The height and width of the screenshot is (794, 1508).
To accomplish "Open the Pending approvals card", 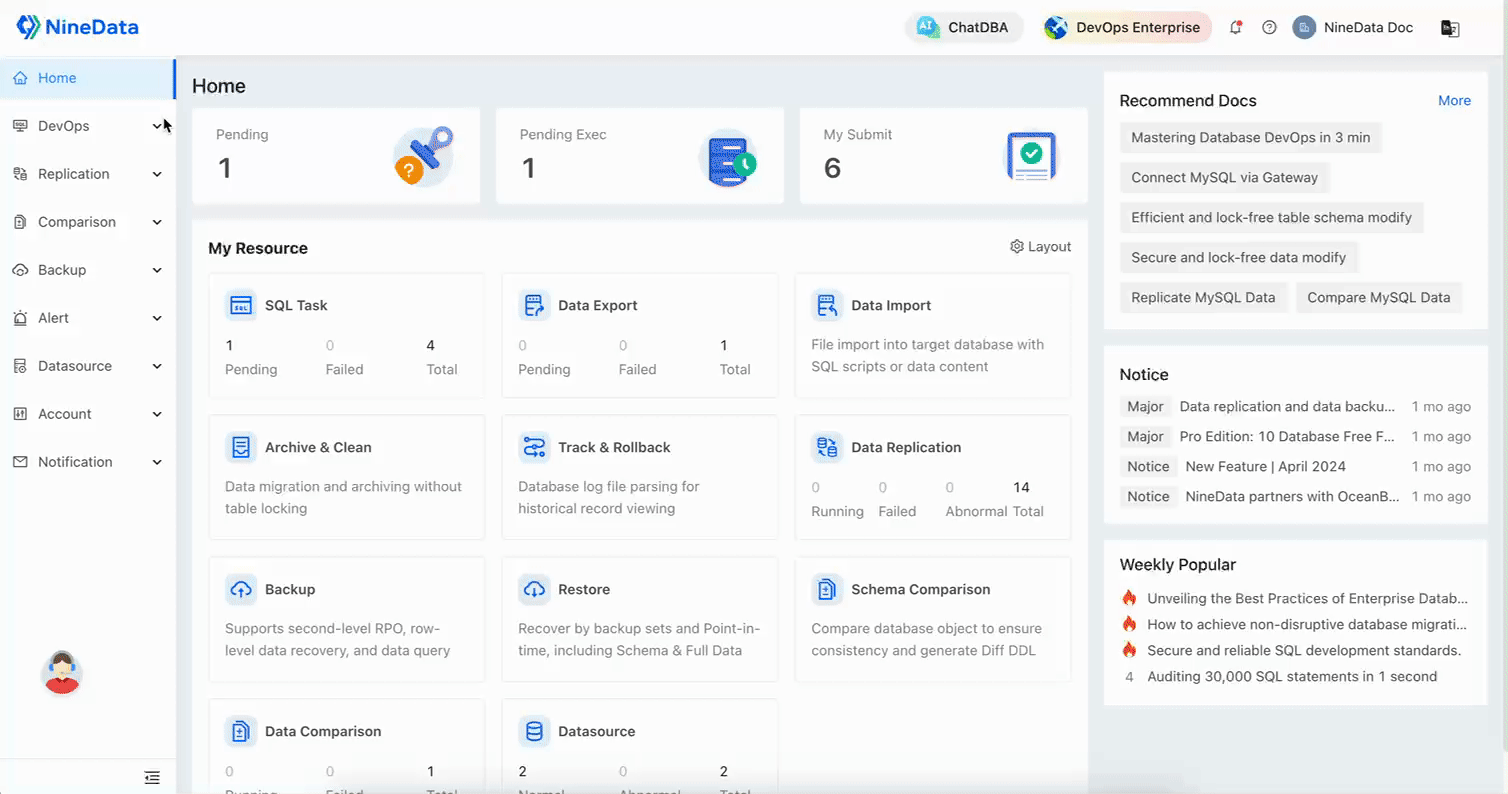I will [336, 156].
